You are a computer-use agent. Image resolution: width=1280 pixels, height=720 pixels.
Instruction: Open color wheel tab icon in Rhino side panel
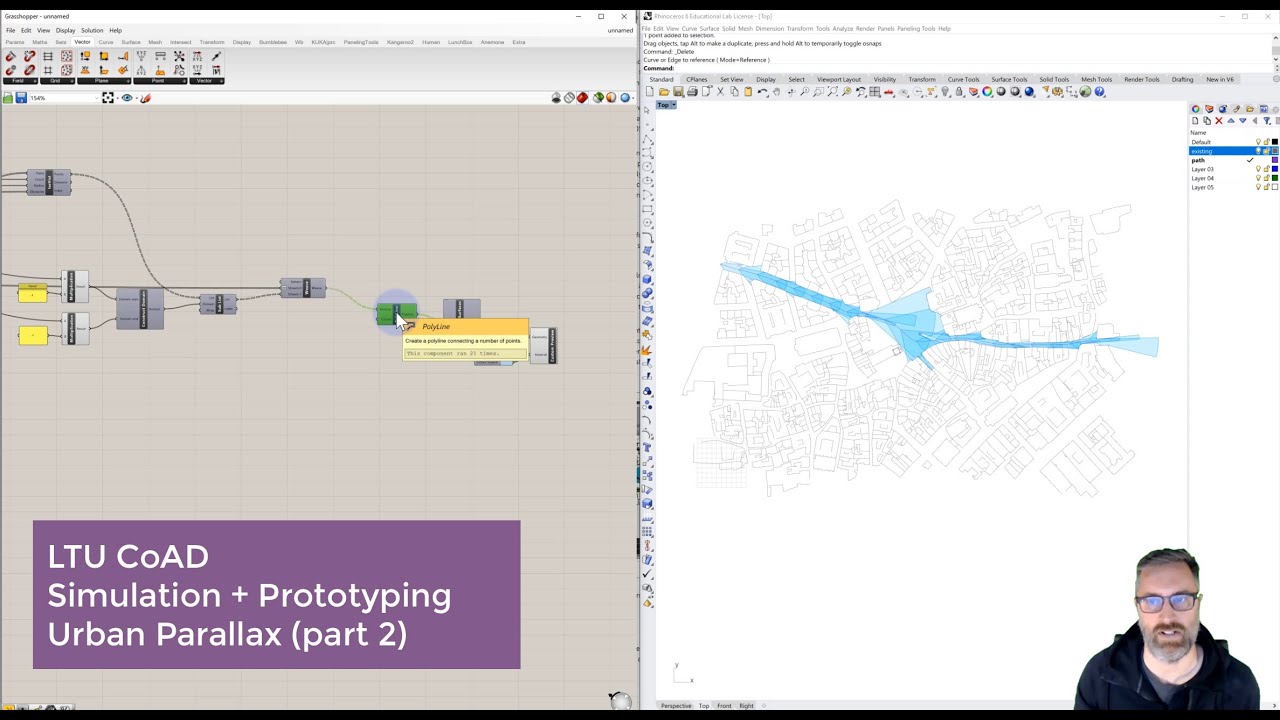(1196, 109)
